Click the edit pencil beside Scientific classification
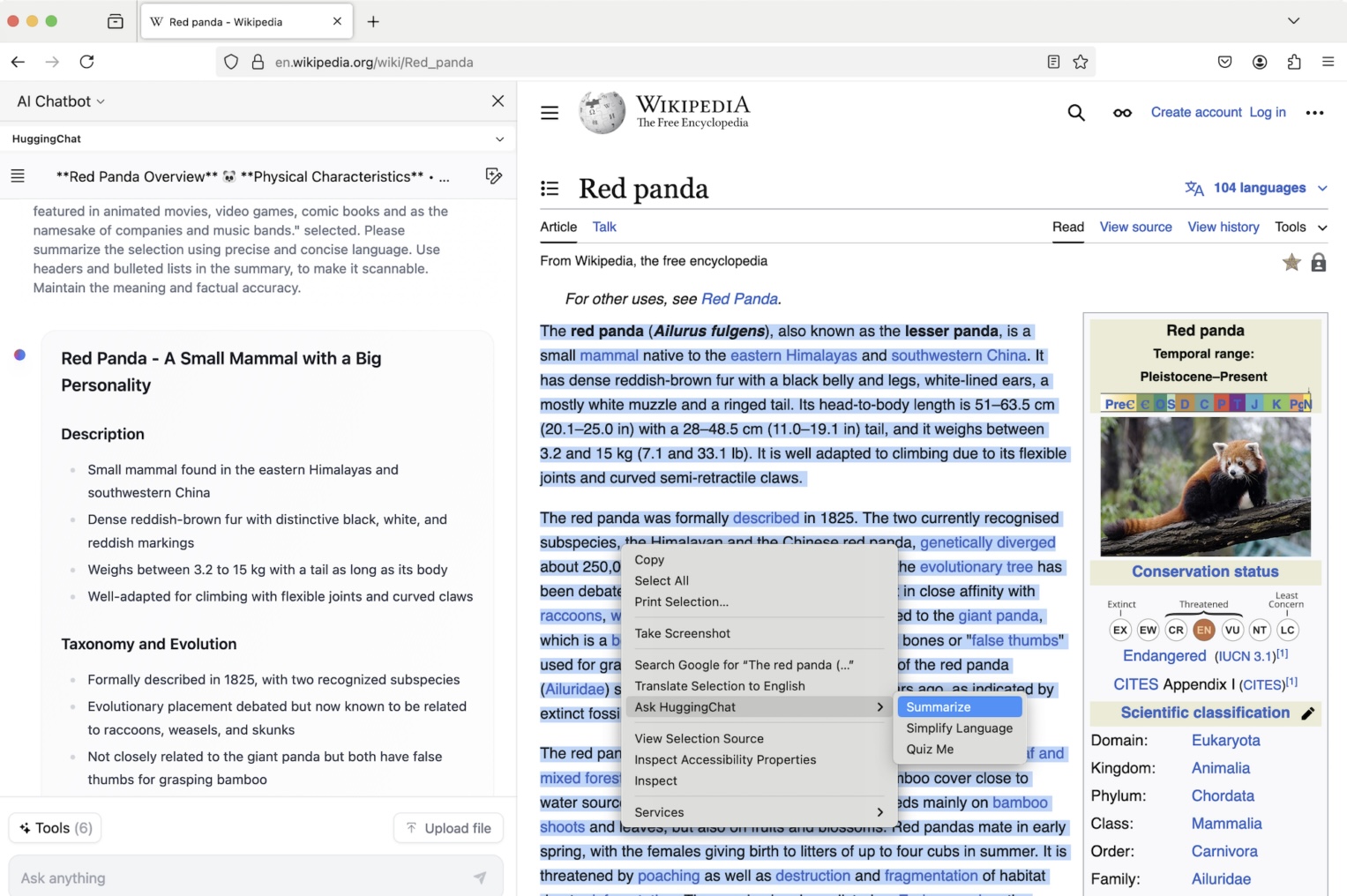The image size is (1347, 896). [x=1308, y=713]
